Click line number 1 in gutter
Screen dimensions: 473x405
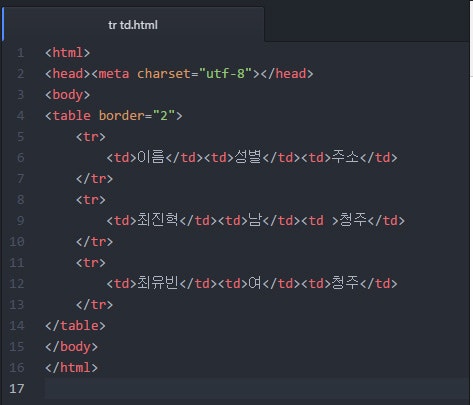tap(21, 53)
